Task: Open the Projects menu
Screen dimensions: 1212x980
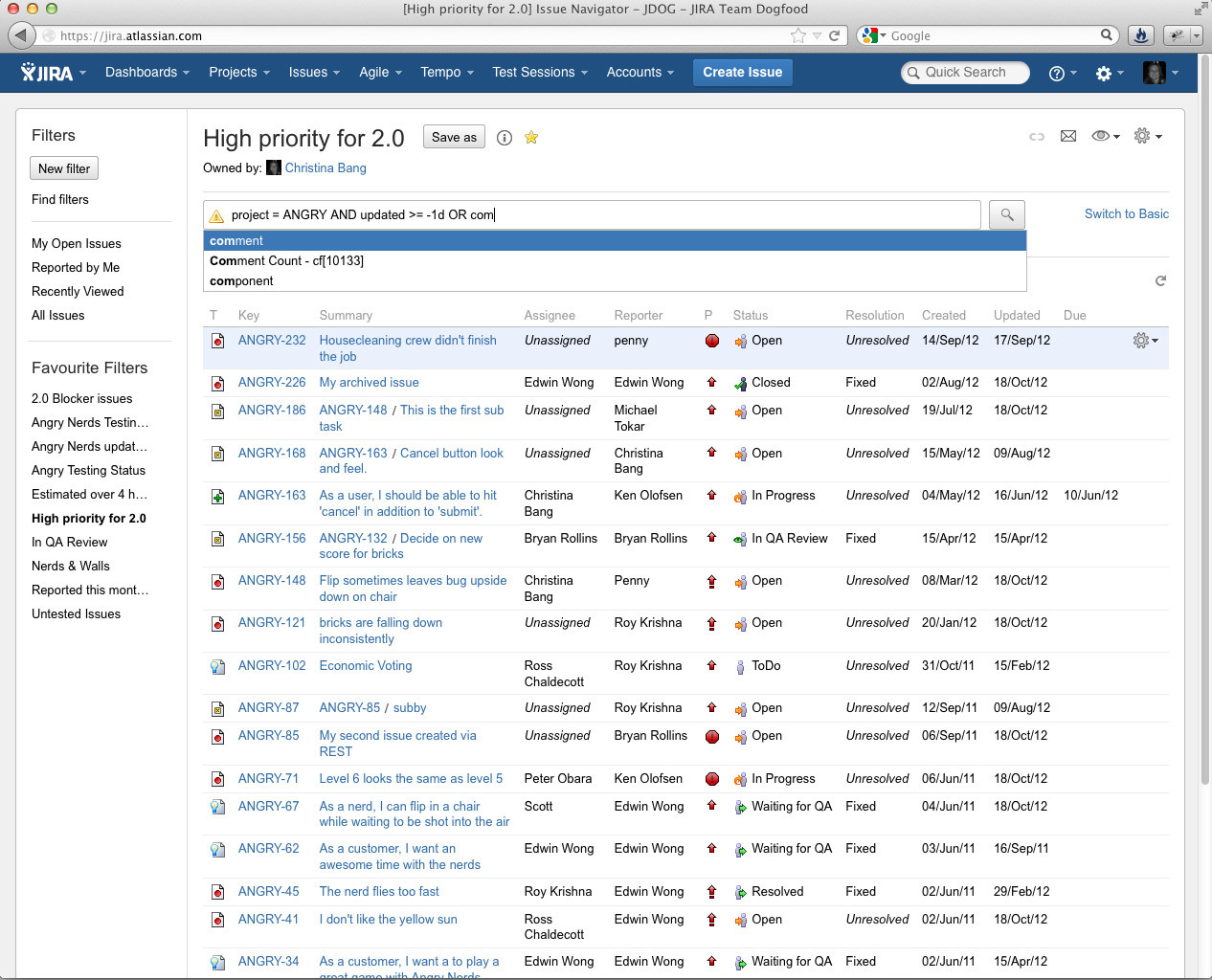Action: tap(239, 73)
